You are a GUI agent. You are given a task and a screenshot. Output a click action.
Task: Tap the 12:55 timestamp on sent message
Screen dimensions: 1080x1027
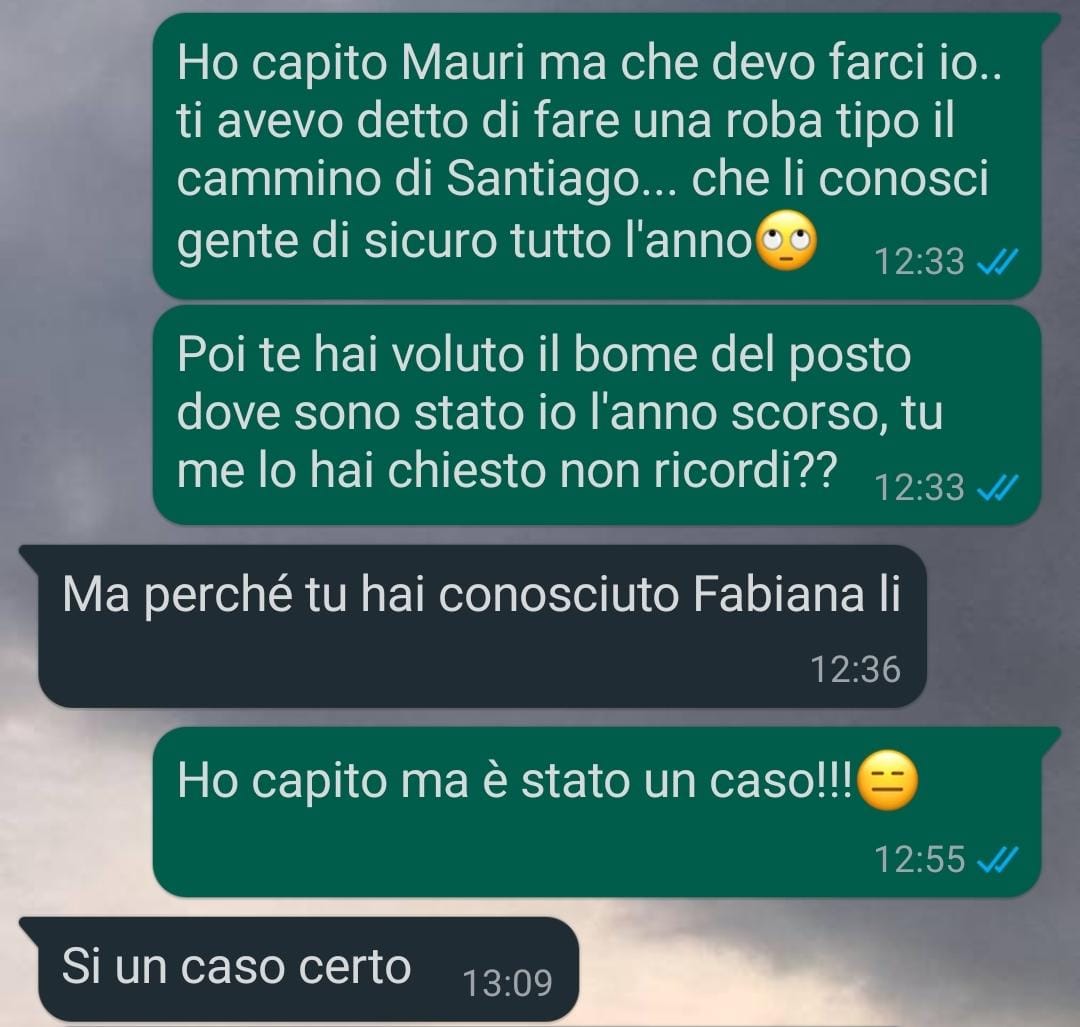click(920, 860)
